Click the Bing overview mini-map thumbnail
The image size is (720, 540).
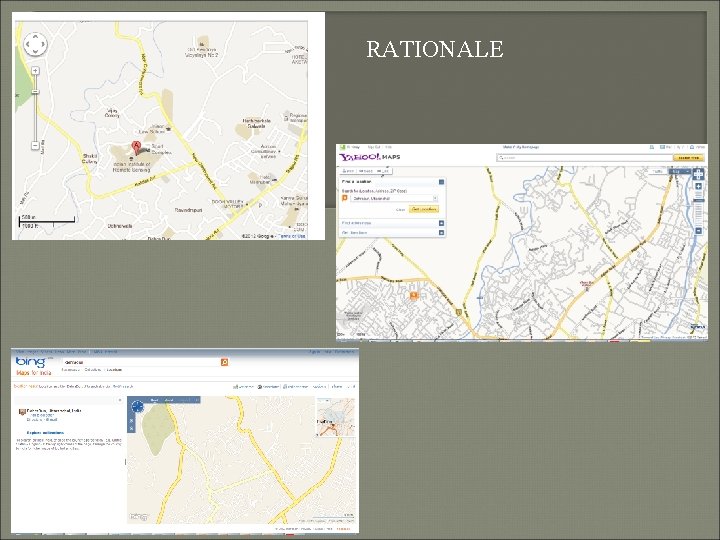[335, 417]
